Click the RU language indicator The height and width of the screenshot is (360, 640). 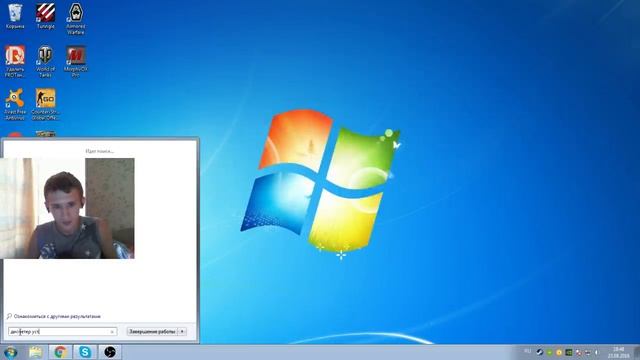coord(527,351)
